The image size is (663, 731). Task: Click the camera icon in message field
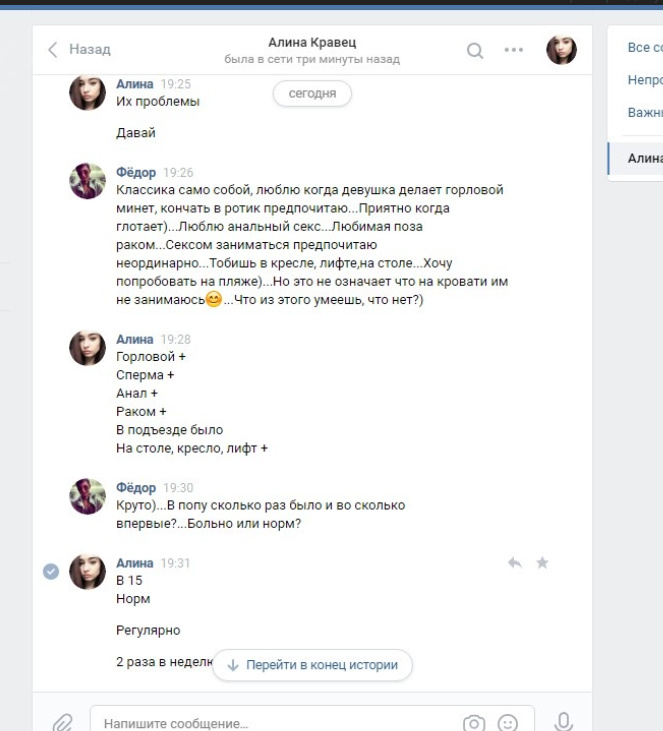[474, 723]
